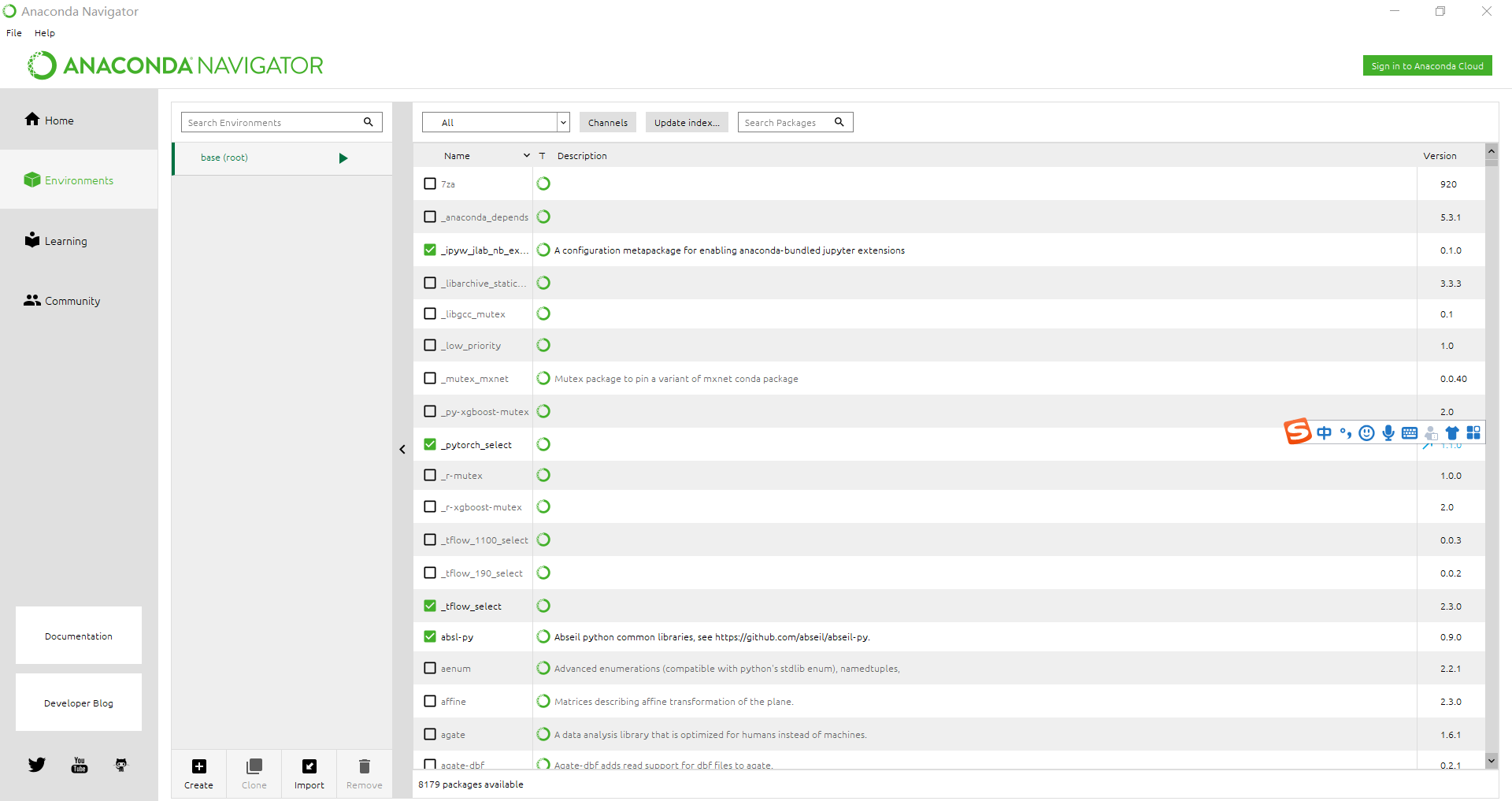Run base (root) environment play arrow

[x=343, y=158]
